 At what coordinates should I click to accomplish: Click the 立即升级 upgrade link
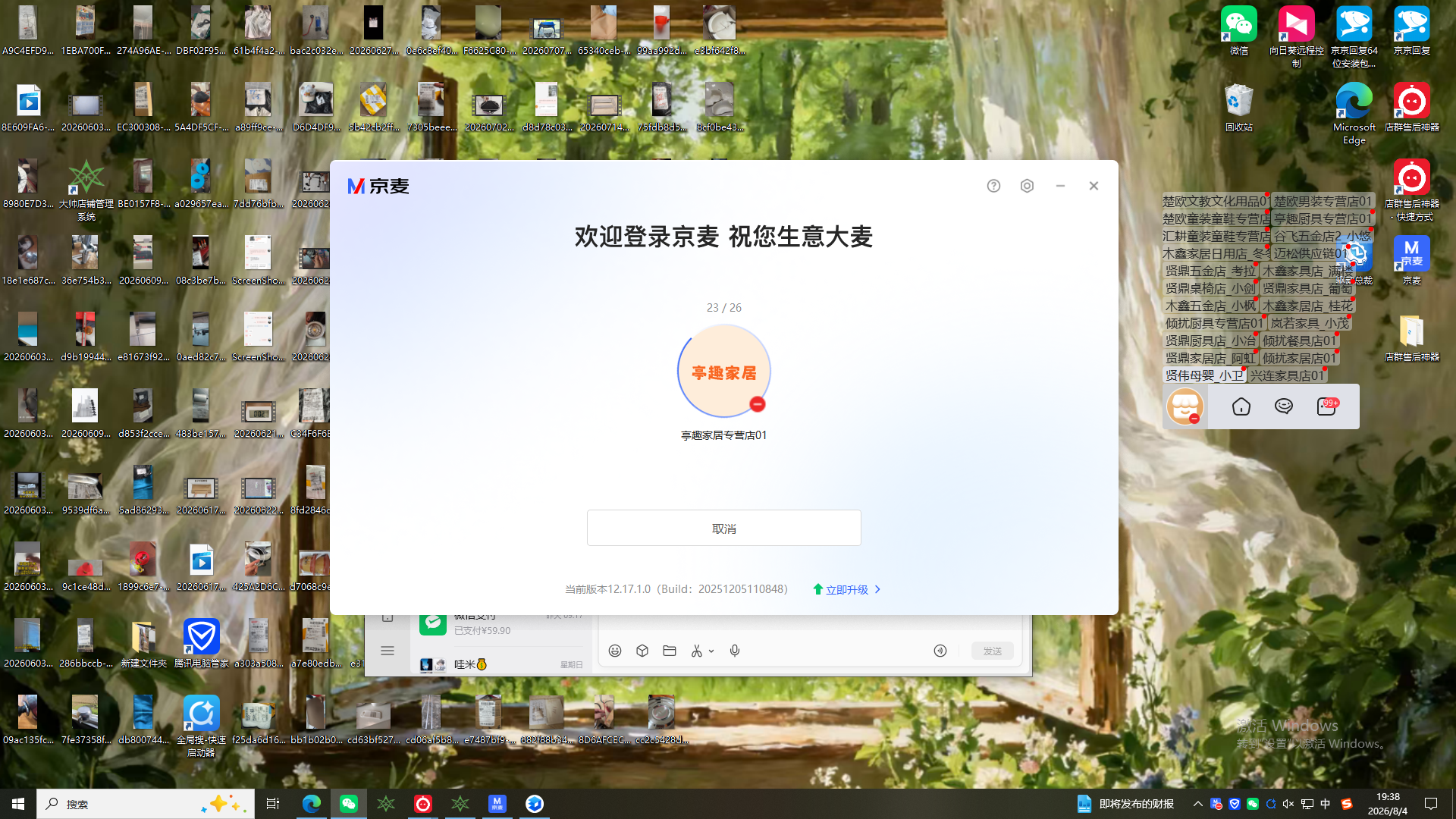point(847,589)
